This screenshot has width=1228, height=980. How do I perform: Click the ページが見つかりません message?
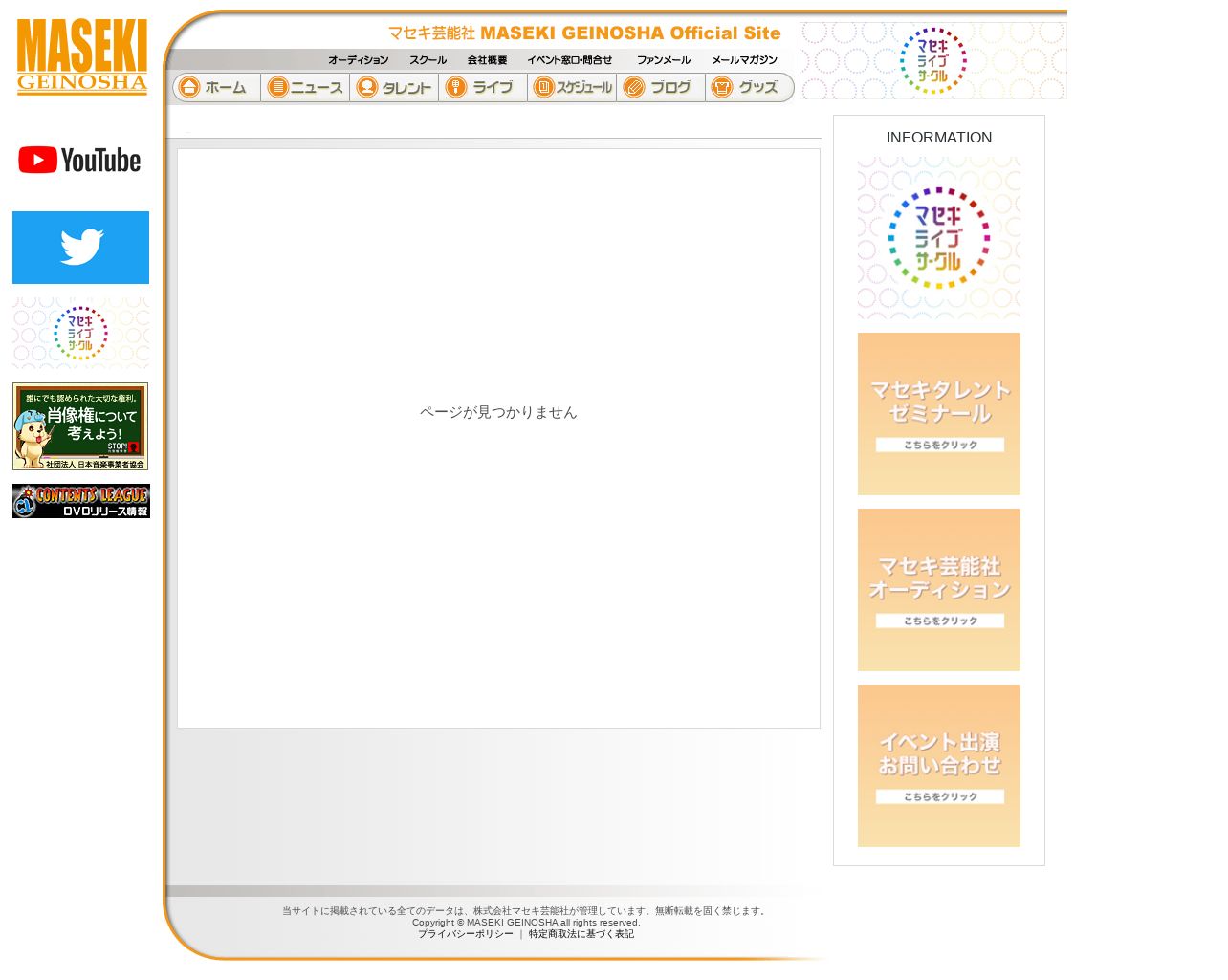(498, 412)
